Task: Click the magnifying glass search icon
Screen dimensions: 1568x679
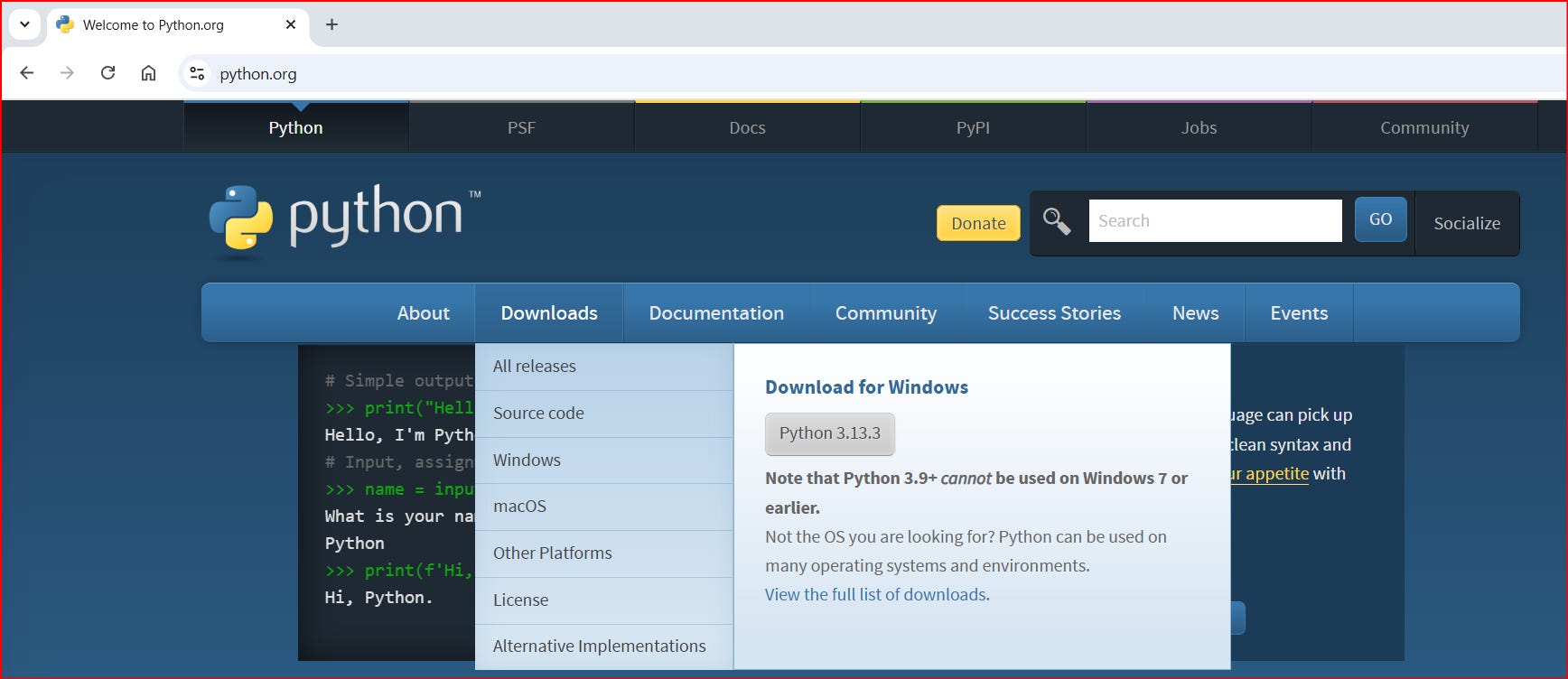Action: click(1057, 221)
